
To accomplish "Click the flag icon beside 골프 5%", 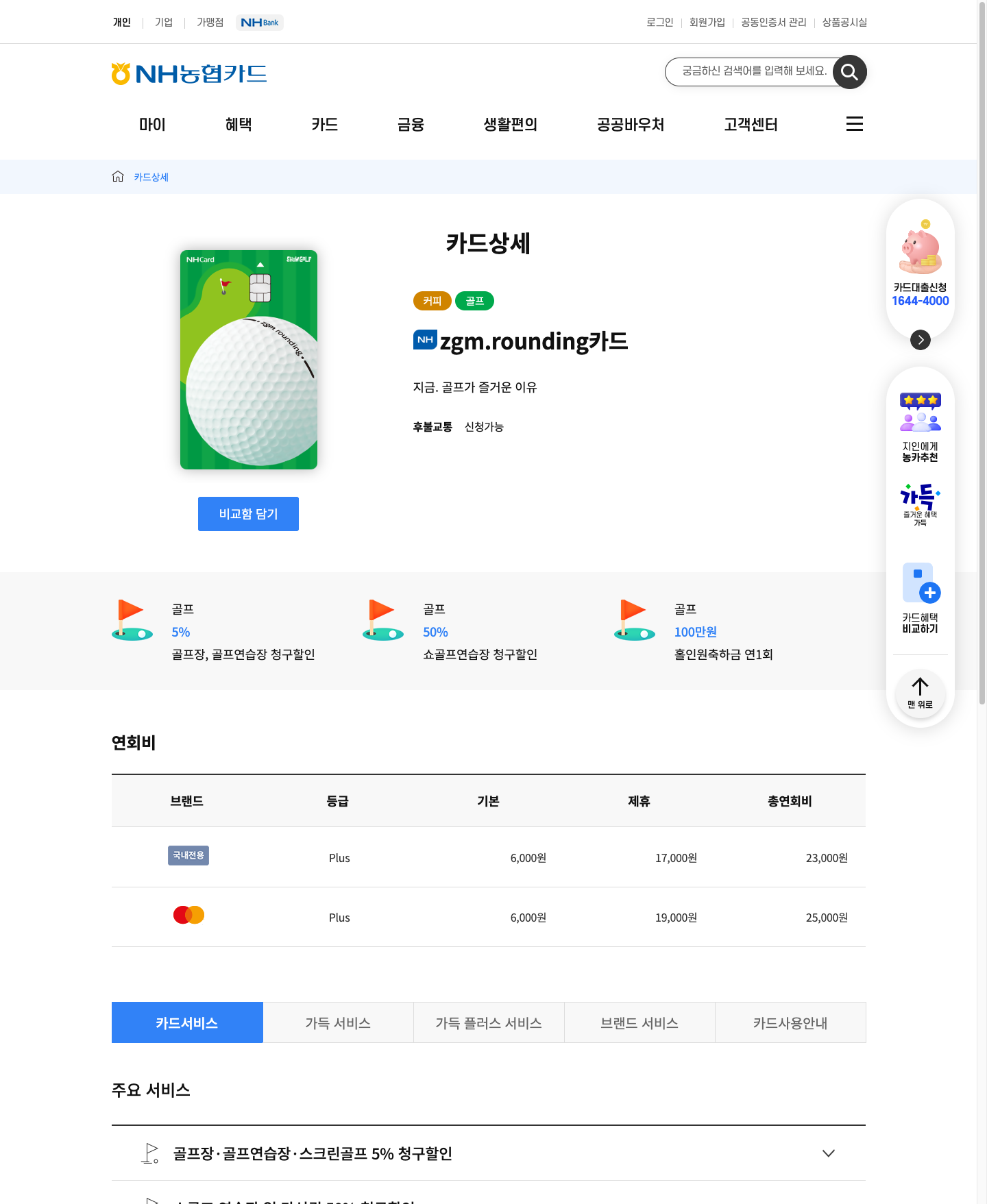I will 132,620.
